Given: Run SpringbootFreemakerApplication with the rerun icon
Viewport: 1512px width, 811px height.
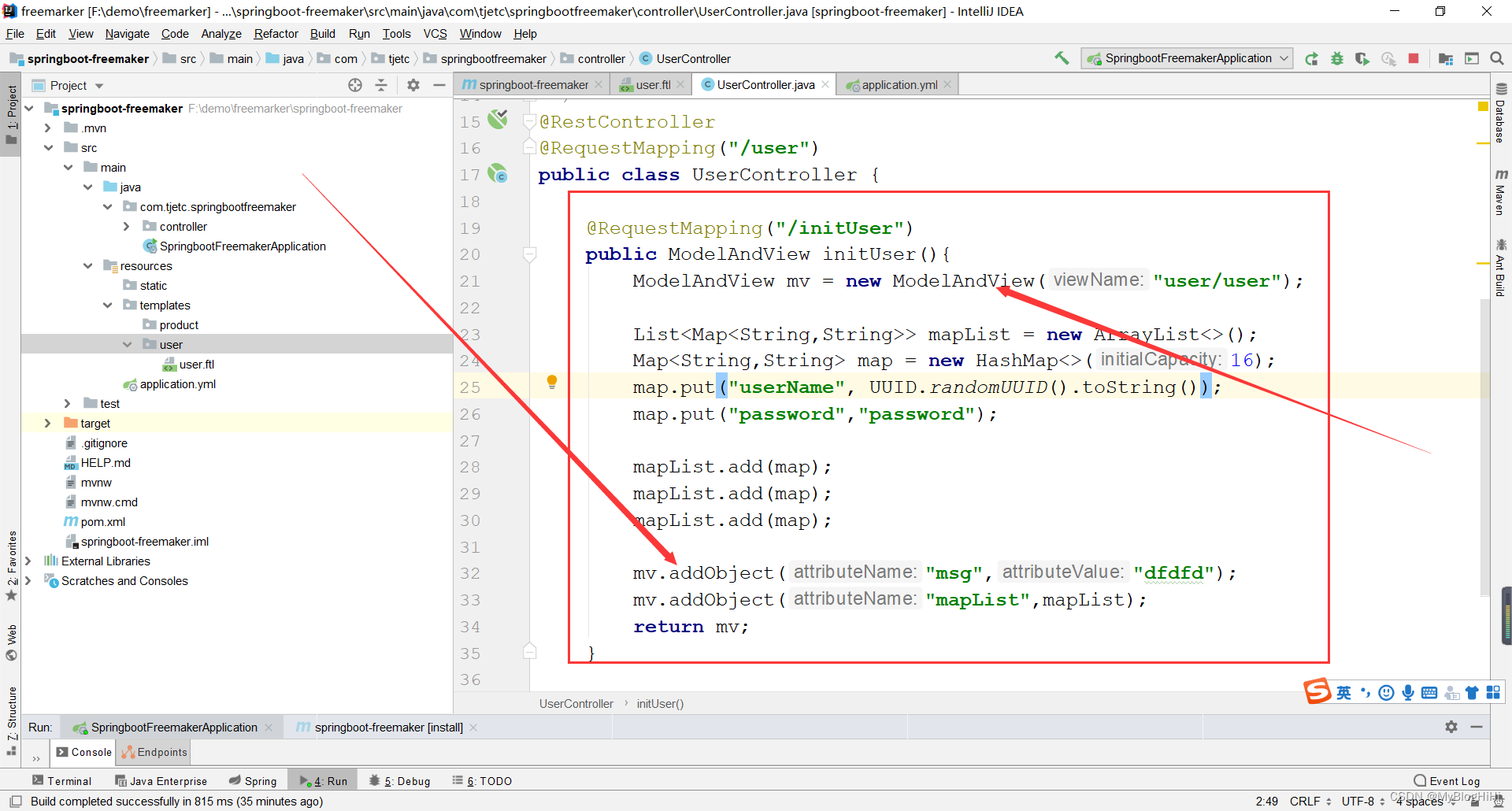Looking at the screenshot, I should (1311, 59).
